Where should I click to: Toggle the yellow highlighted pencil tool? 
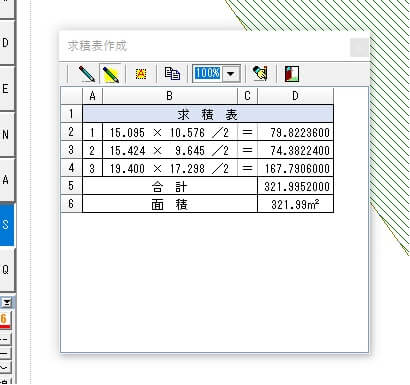[111, 73]
